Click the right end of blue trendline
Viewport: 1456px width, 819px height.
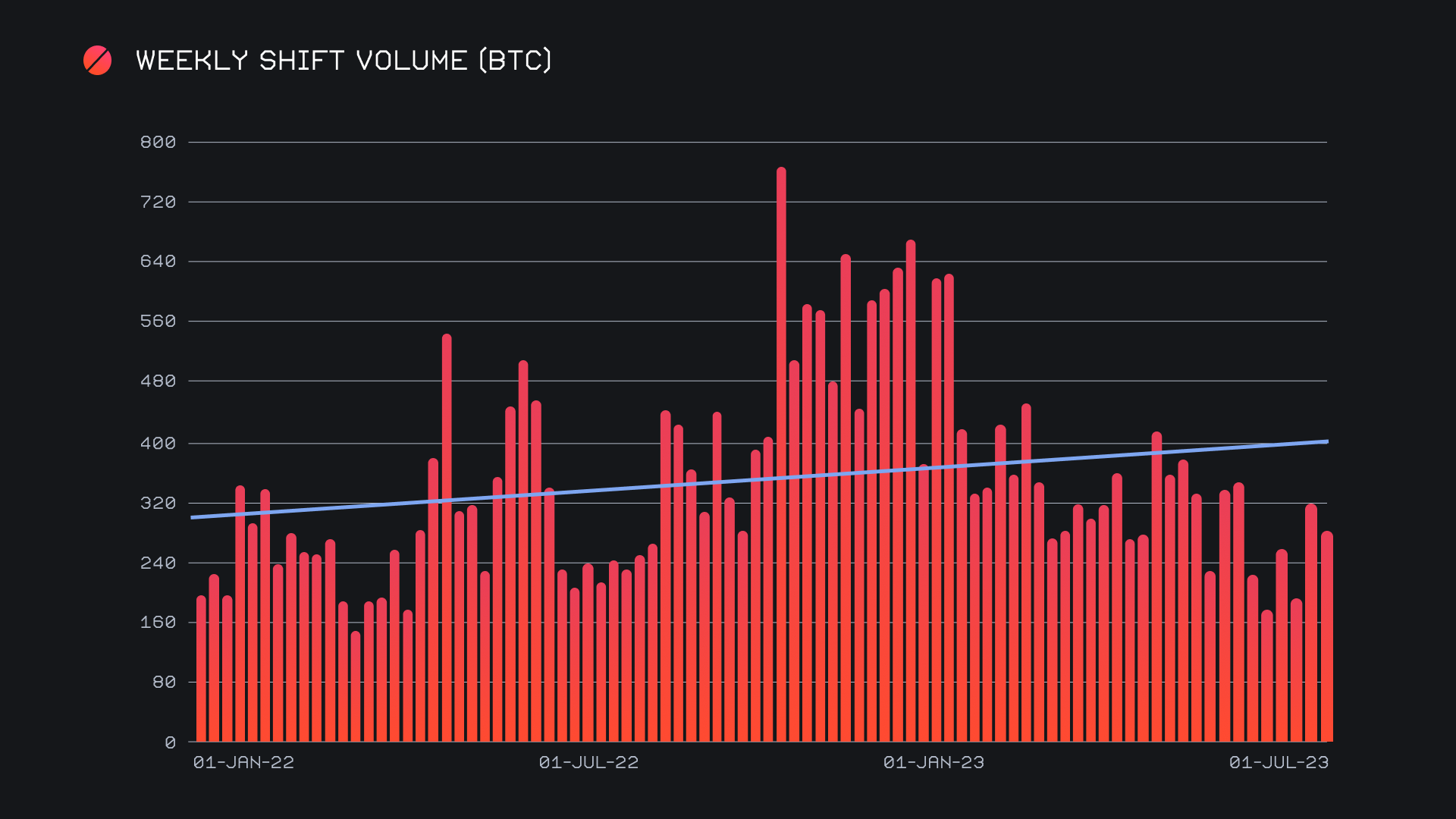click(1325, 441)
